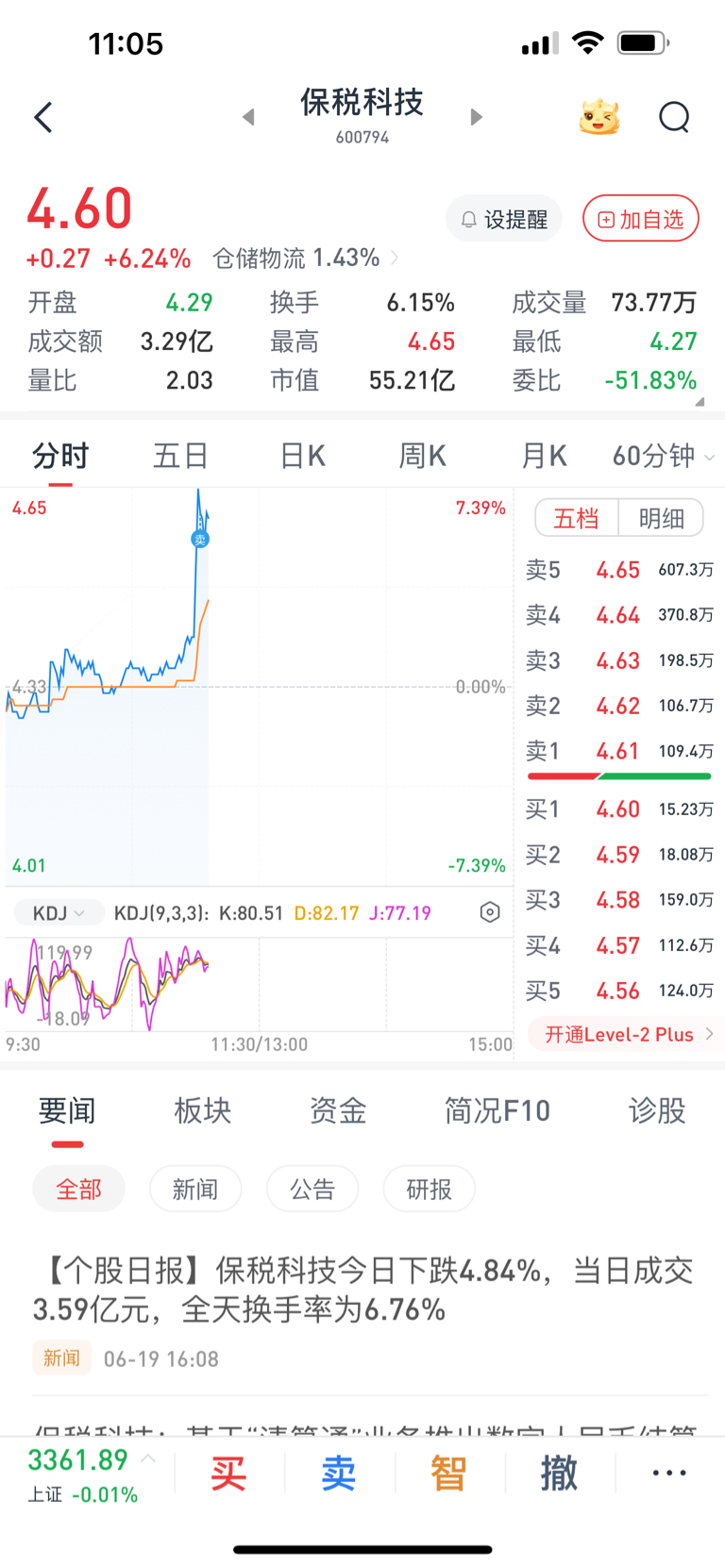Image resolution: width=725 pixels, height=1568 pixels.
Task: Go to previous stock with left triangle
Action: tap(248, 117)
